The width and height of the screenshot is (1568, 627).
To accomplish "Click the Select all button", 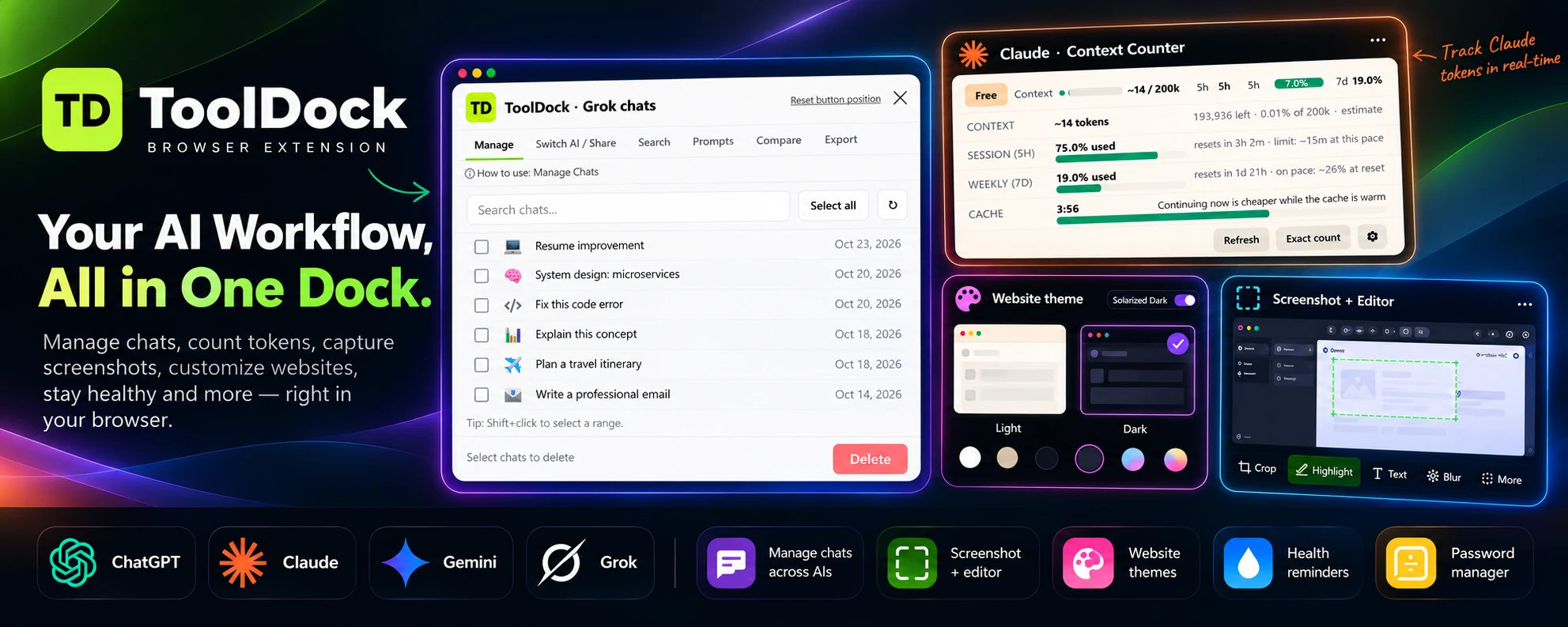I will click(x=833, y=206).
